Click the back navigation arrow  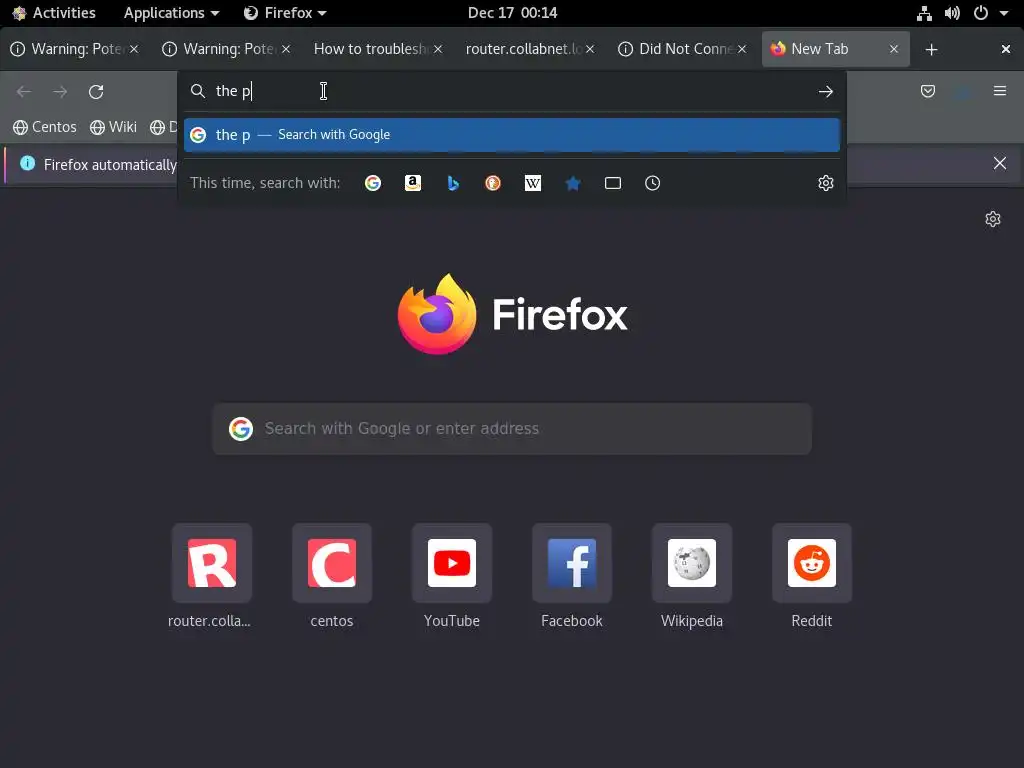[24, 91]
